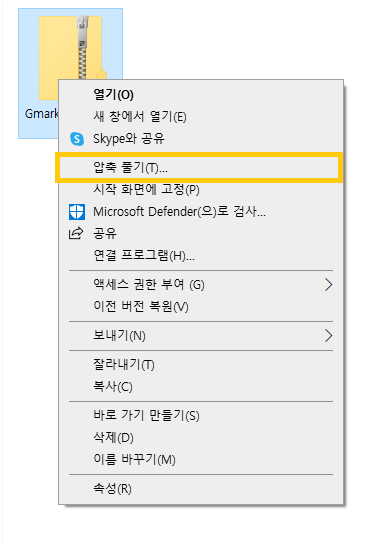Open 연결 프로그램(H)... entry

pyautogui.click(x=201, y=256)
